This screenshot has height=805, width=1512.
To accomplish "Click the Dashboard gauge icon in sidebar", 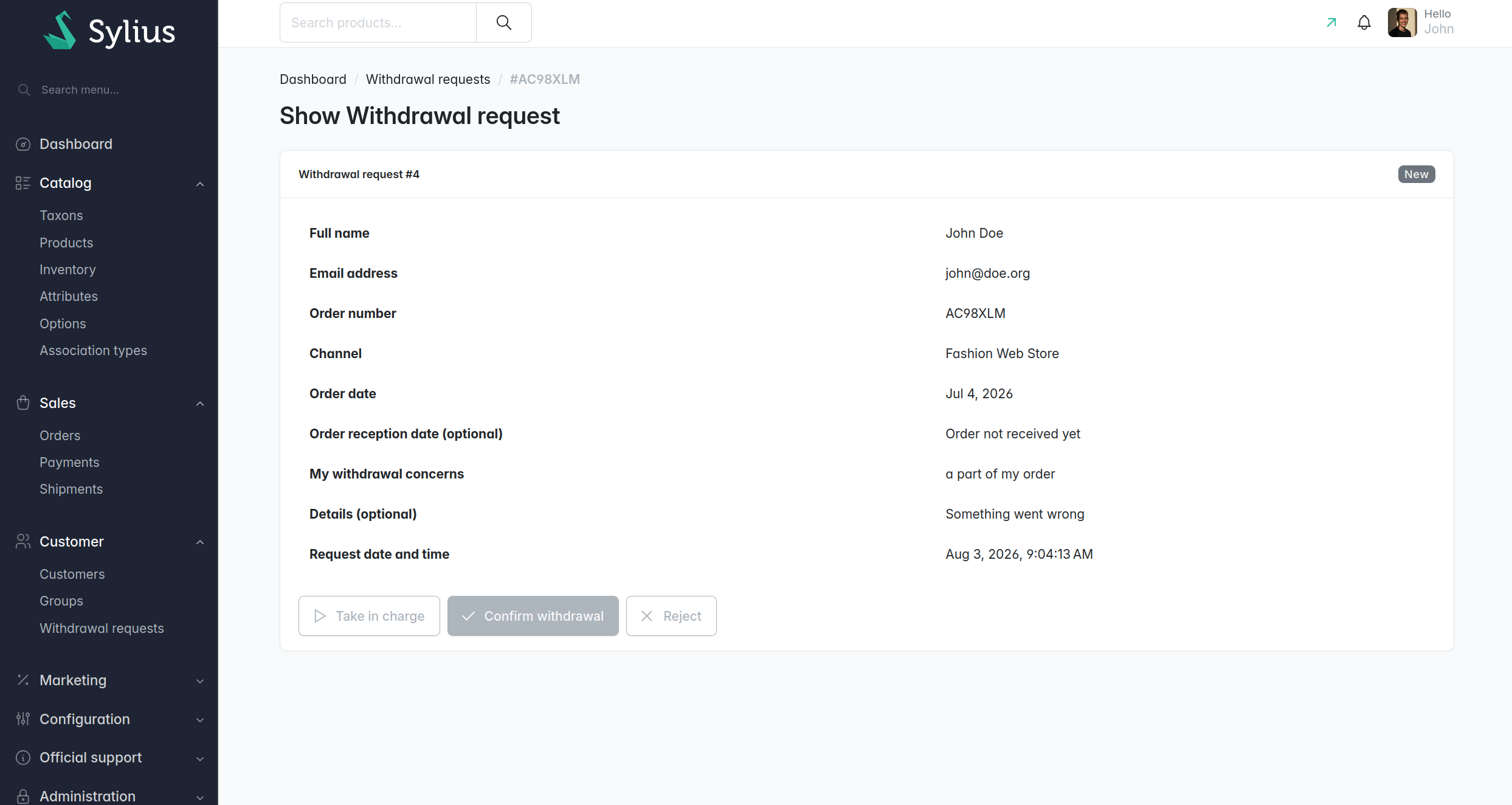I will 23,144.
